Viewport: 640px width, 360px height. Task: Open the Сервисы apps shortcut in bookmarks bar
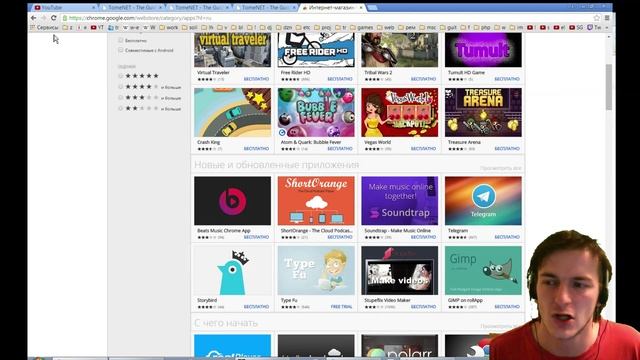click(x=44, y=27)
